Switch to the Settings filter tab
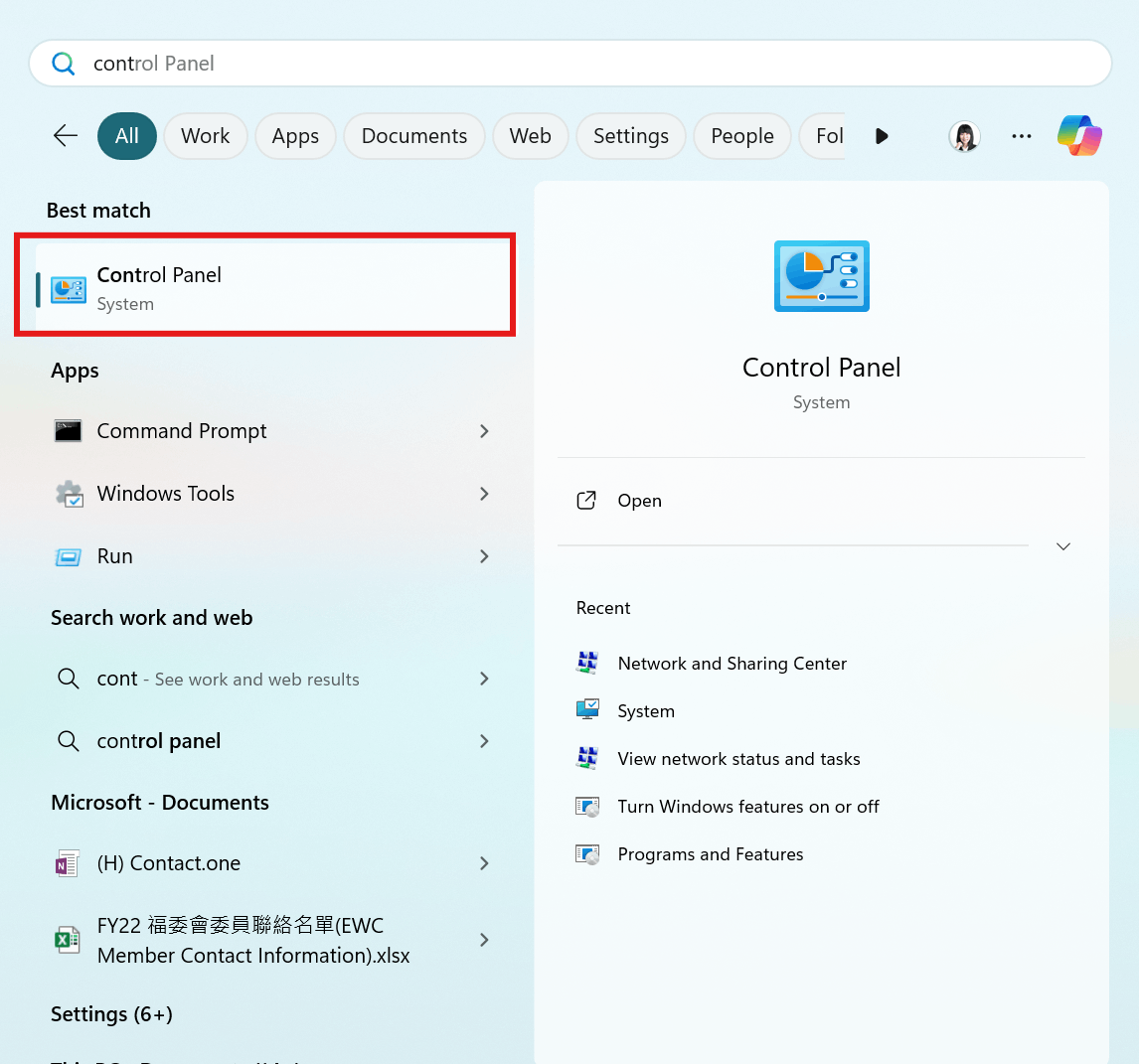The height and width of the screenshot is (1064, 1139). pyautogui.click(x=630, y=136)
